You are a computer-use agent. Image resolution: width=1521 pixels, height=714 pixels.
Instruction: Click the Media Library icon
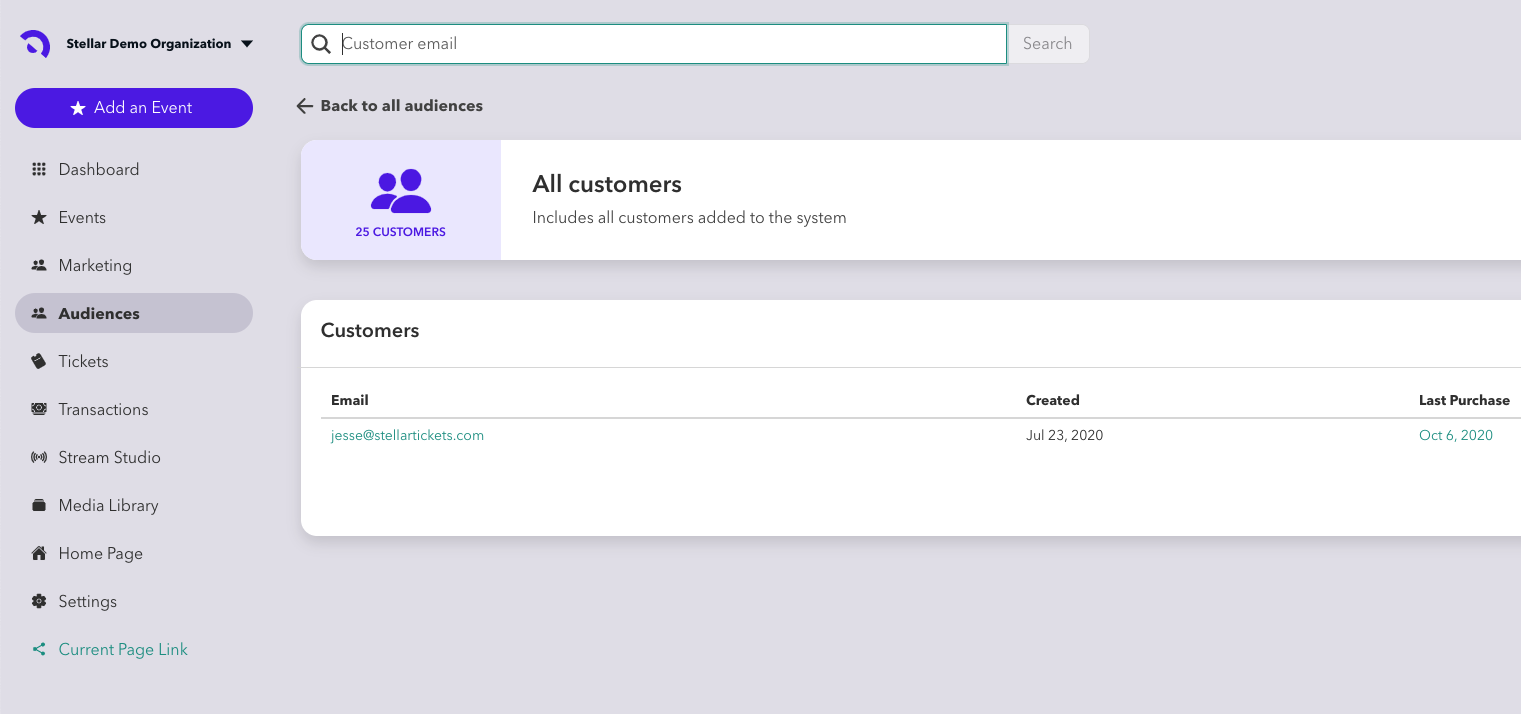coord(39,505)
